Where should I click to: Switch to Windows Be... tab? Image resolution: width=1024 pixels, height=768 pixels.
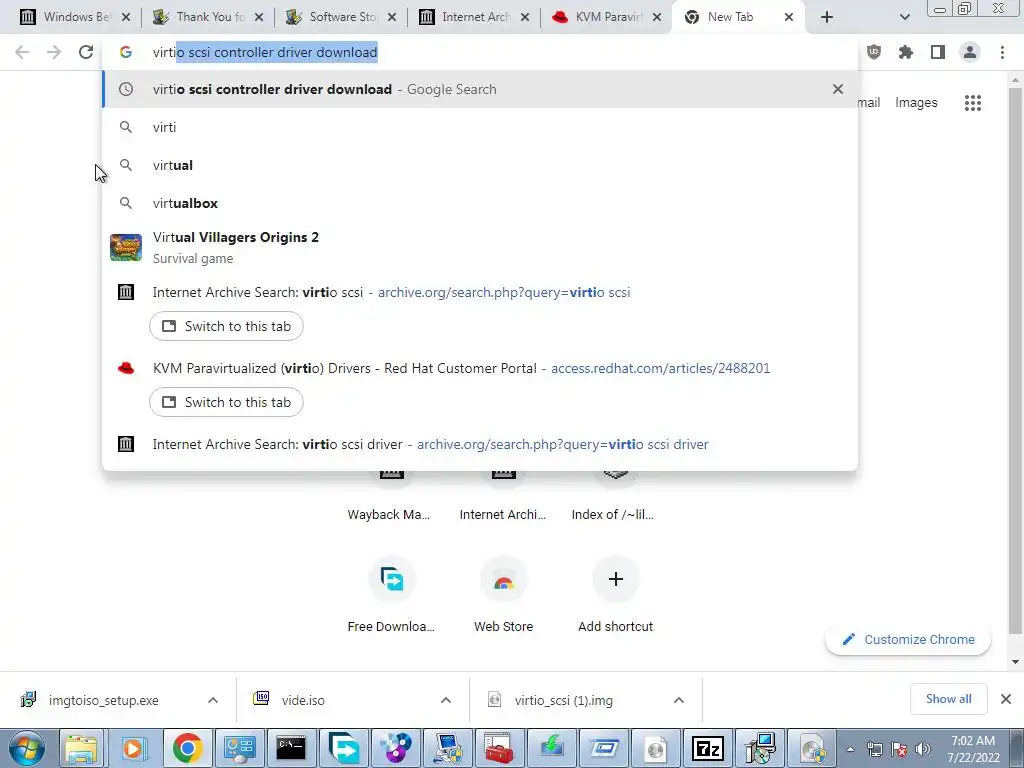(x=74, y=17)
